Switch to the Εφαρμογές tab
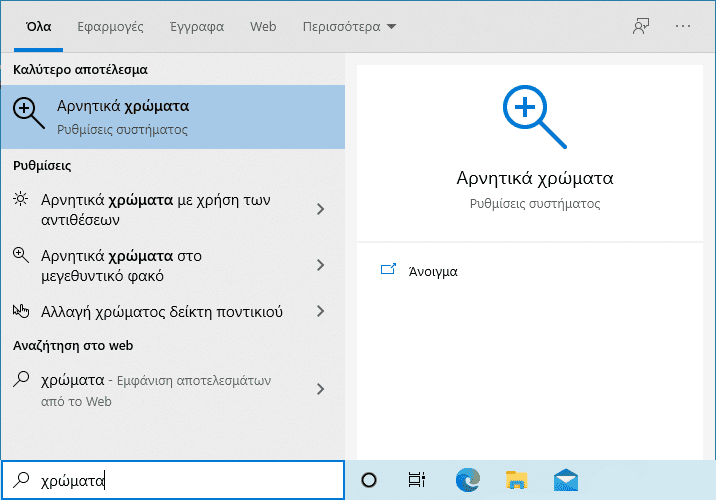The image size is (716, 500). pos(110,26)
